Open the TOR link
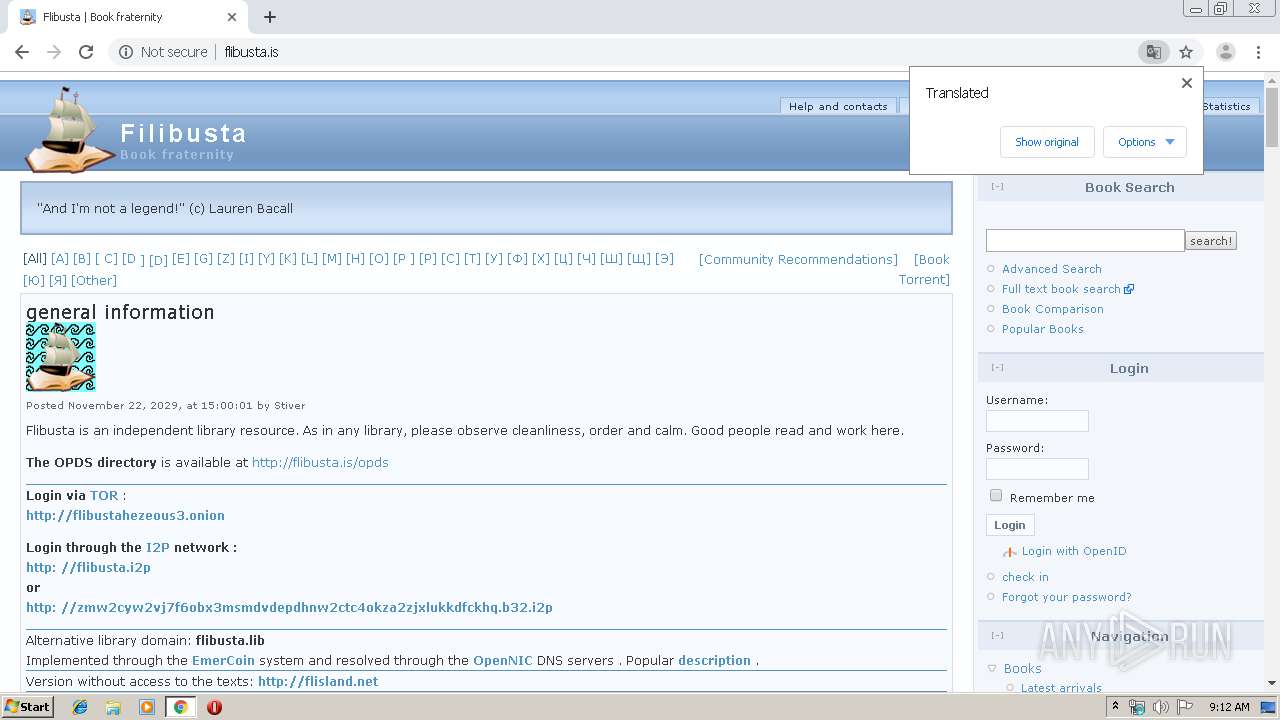 (104, 495)
